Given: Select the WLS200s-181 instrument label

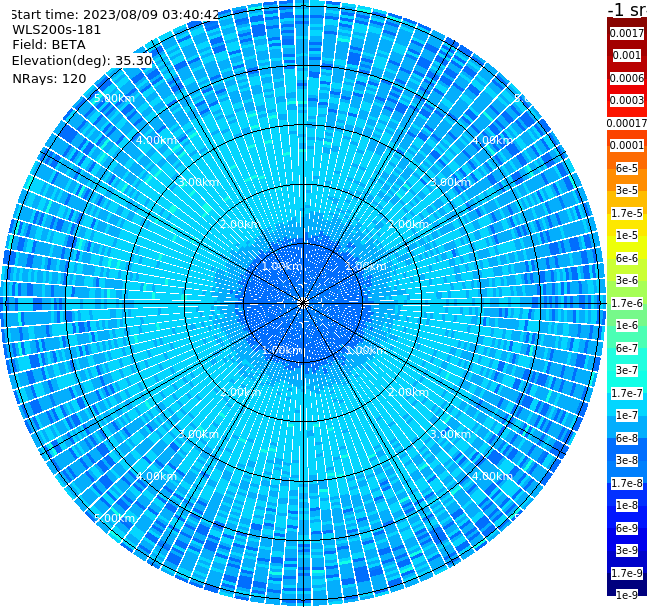Looking at the screenshot, I should [57, 30].
